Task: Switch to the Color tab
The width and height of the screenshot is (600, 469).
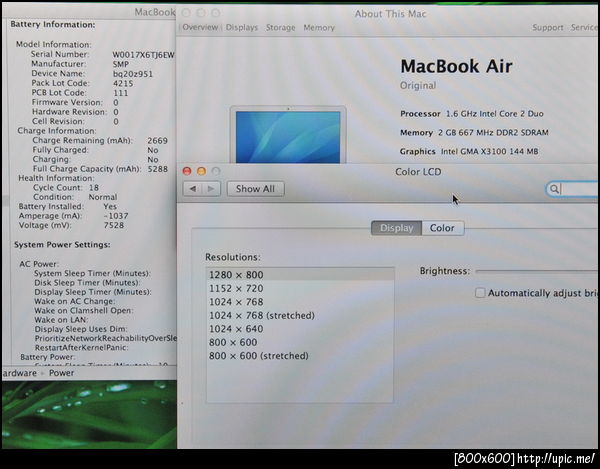Action: 442,228
